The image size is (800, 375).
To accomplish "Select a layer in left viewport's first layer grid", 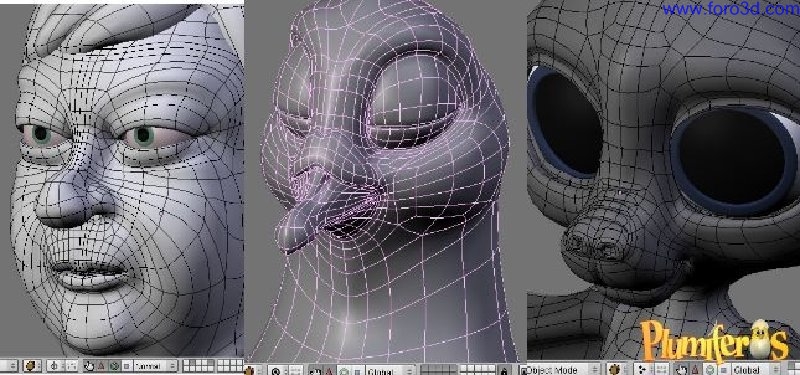I will 198,365.
